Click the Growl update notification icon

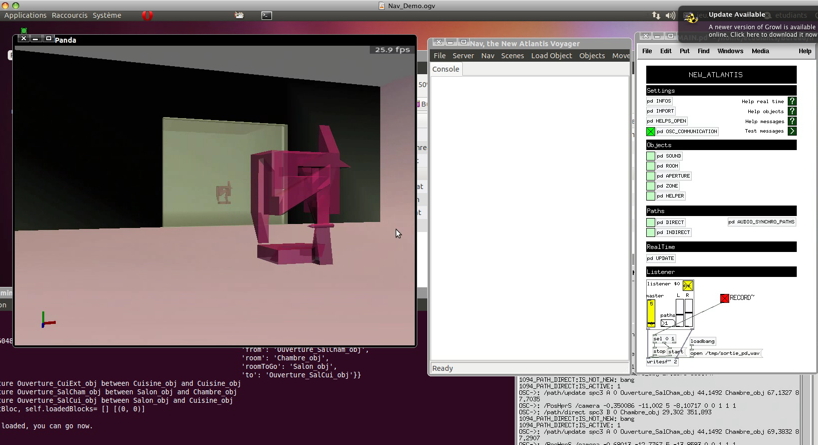[x=691, y=18]
